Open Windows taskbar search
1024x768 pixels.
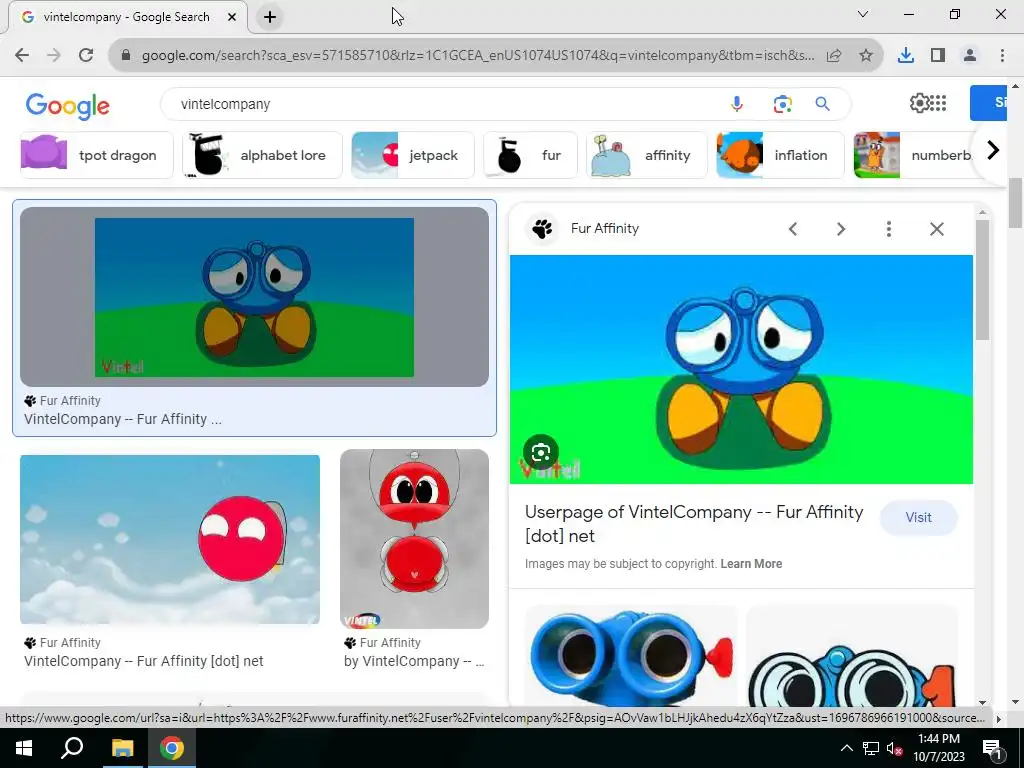(72, 748)
